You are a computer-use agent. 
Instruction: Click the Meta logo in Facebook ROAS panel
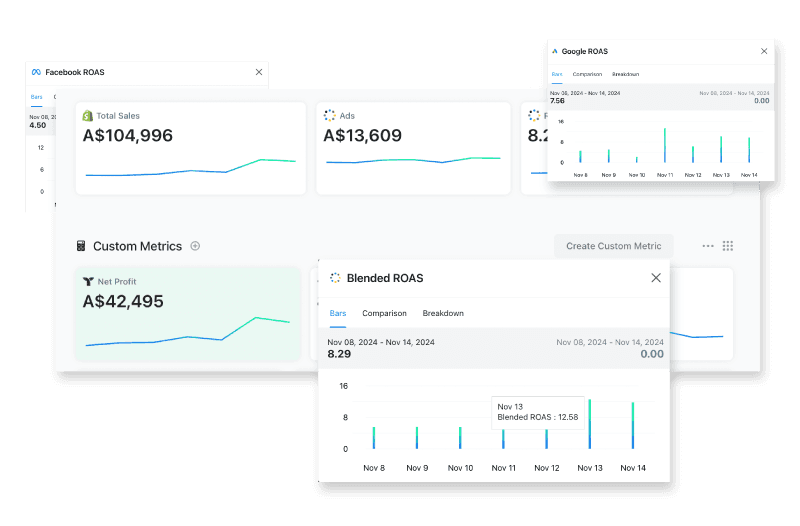pyautogui.click(x=36, y=72)
